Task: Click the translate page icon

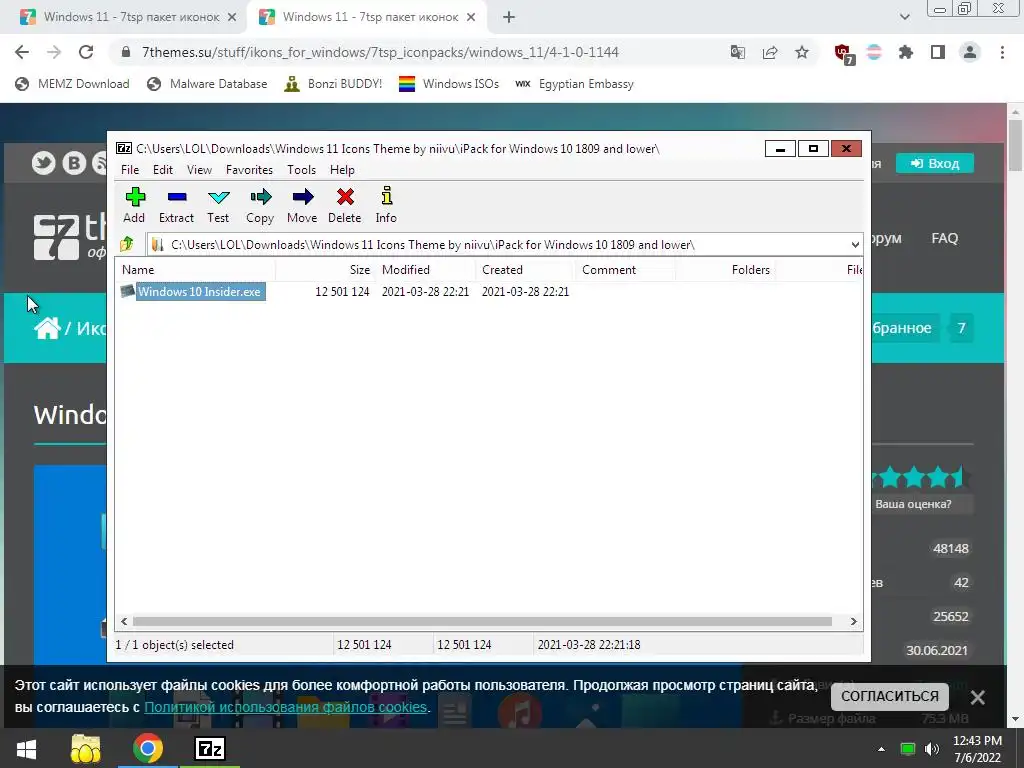Action: 738,52
